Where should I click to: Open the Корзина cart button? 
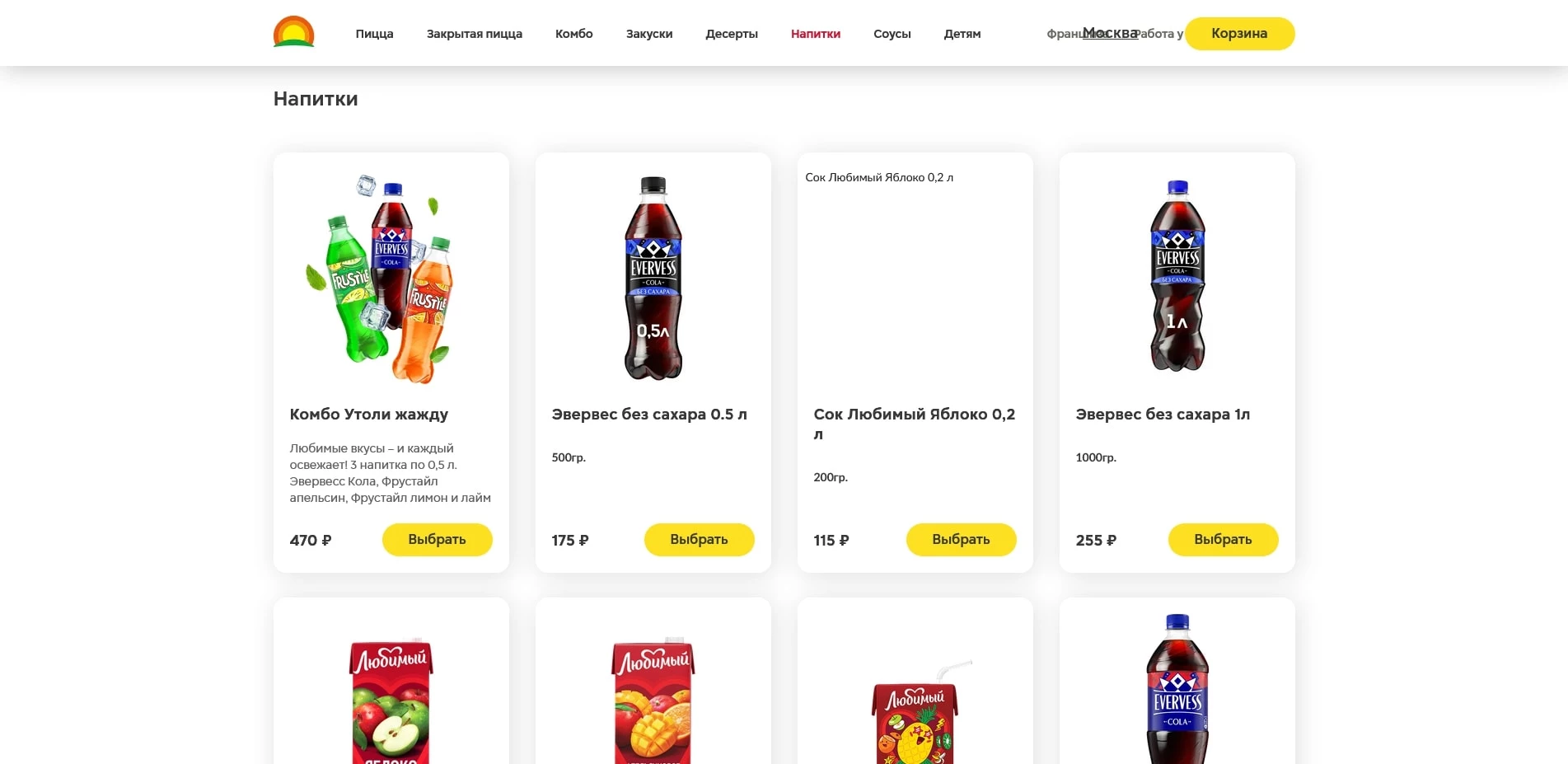pos(1239,34)
